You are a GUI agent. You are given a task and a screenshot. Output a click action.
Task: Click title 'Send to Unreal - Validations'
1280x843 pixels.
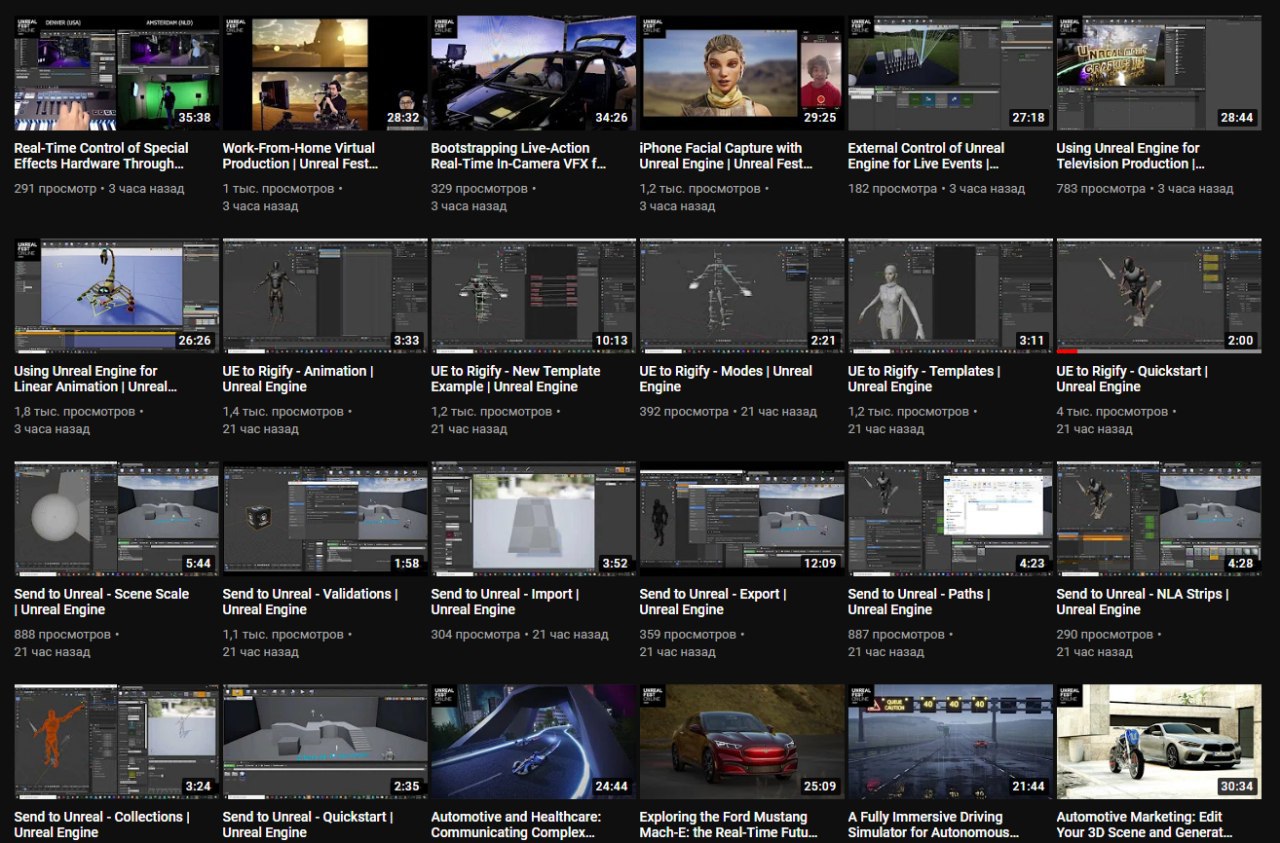point(310,602)
